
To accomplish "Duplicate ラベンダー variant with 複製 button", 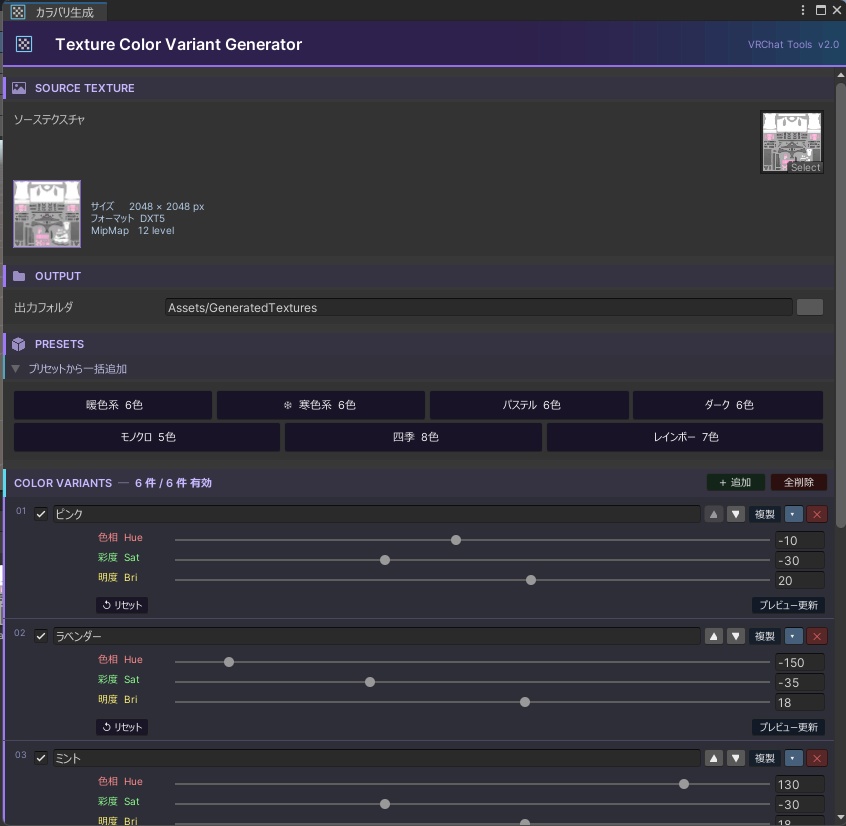I will click(x=765, y=636).
